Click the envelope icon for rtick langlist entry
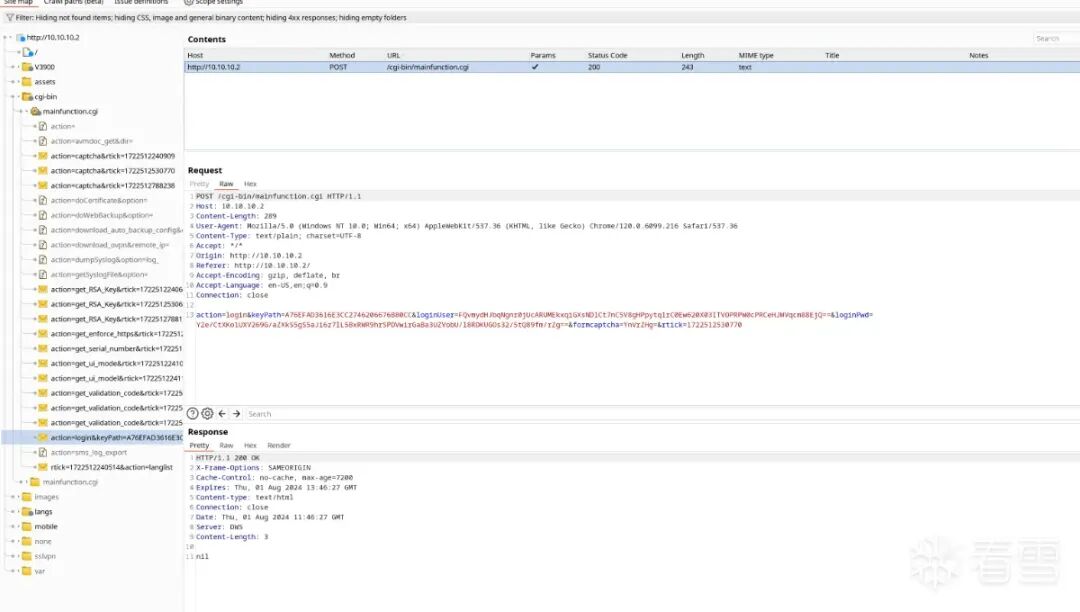The width and height of the screenshot is (1080, 612). tap(43, 467)
